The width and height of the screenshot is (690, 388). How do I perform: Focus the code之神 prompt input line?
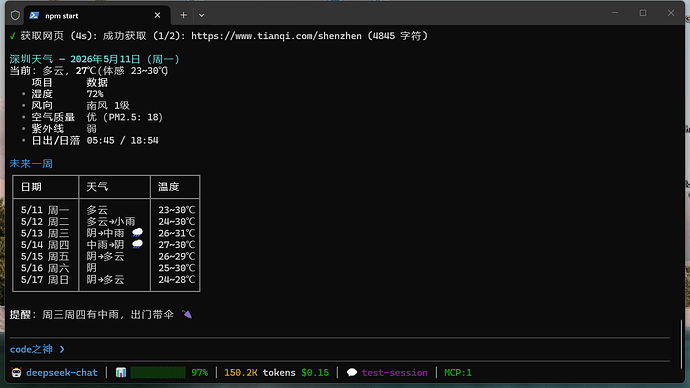(340, 349)
